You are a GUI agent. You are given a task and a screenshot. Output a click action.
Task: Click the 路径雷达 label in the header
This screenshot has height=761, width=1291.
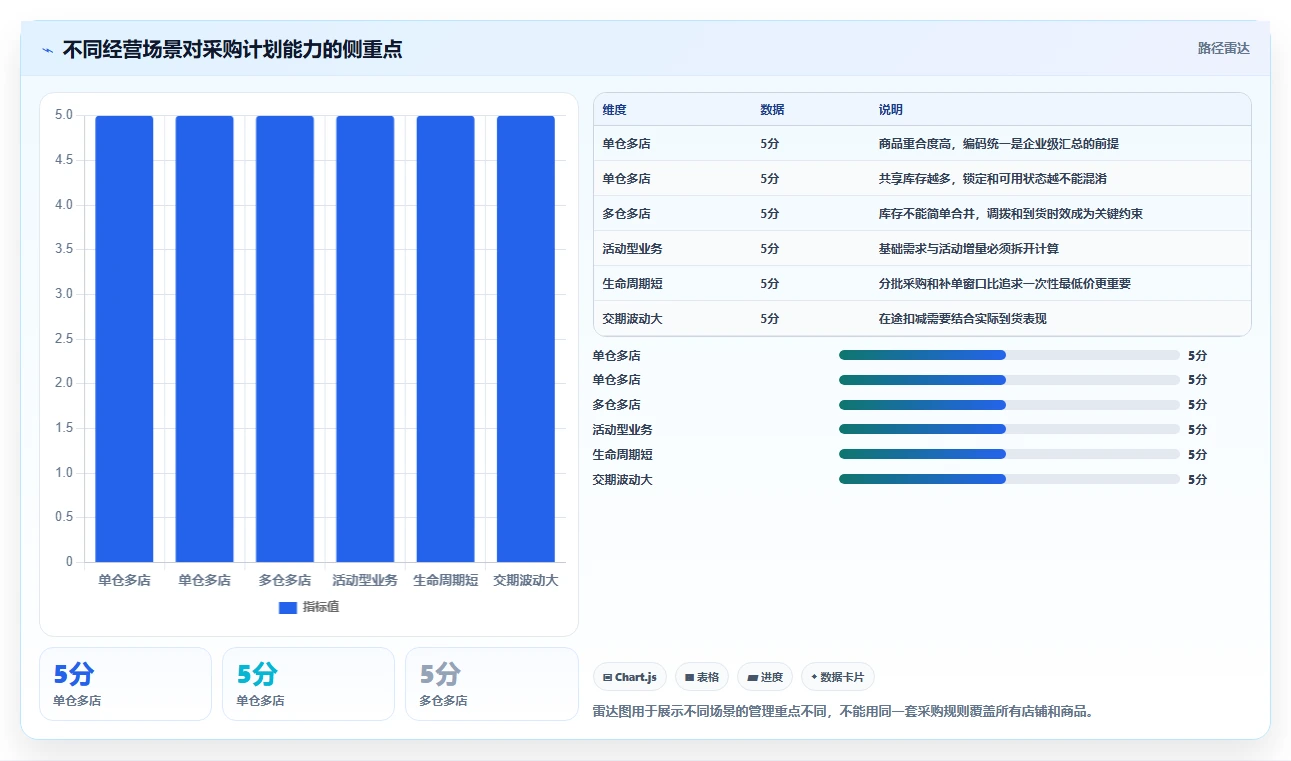(1224, 48)
